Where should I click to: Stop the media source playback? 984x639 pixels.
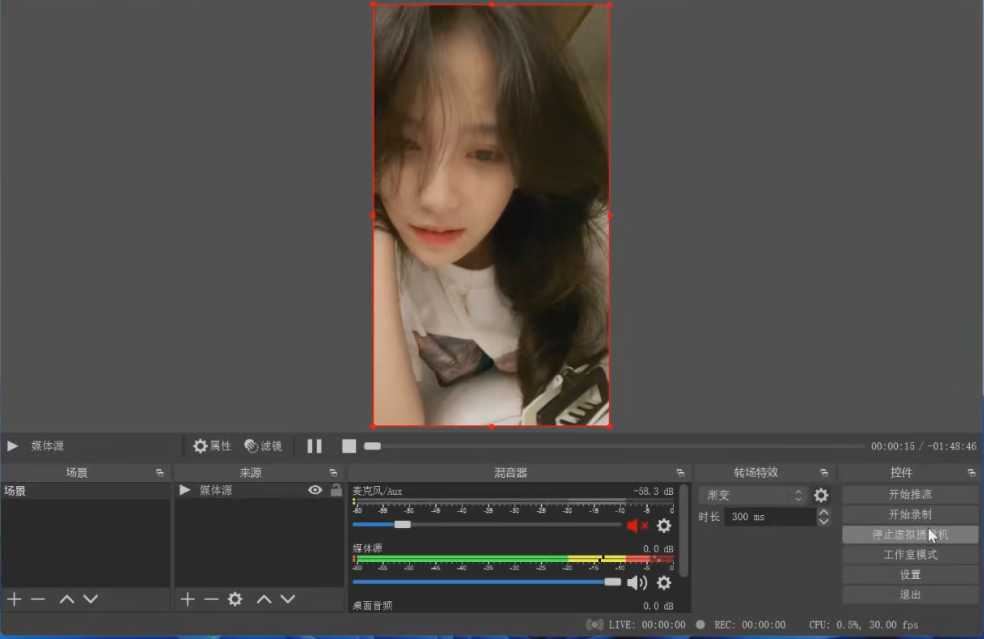(x=349, y=446)
